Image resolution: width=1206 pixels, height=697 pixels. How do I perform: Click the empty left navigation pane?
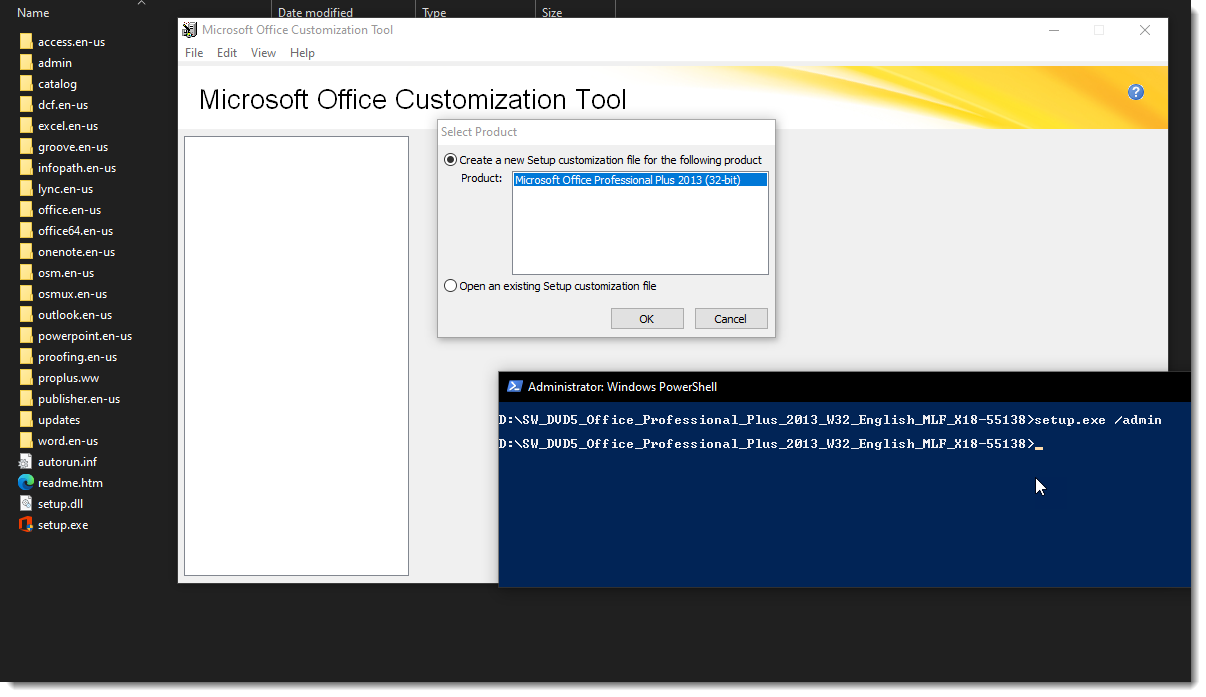click(296, 356)
